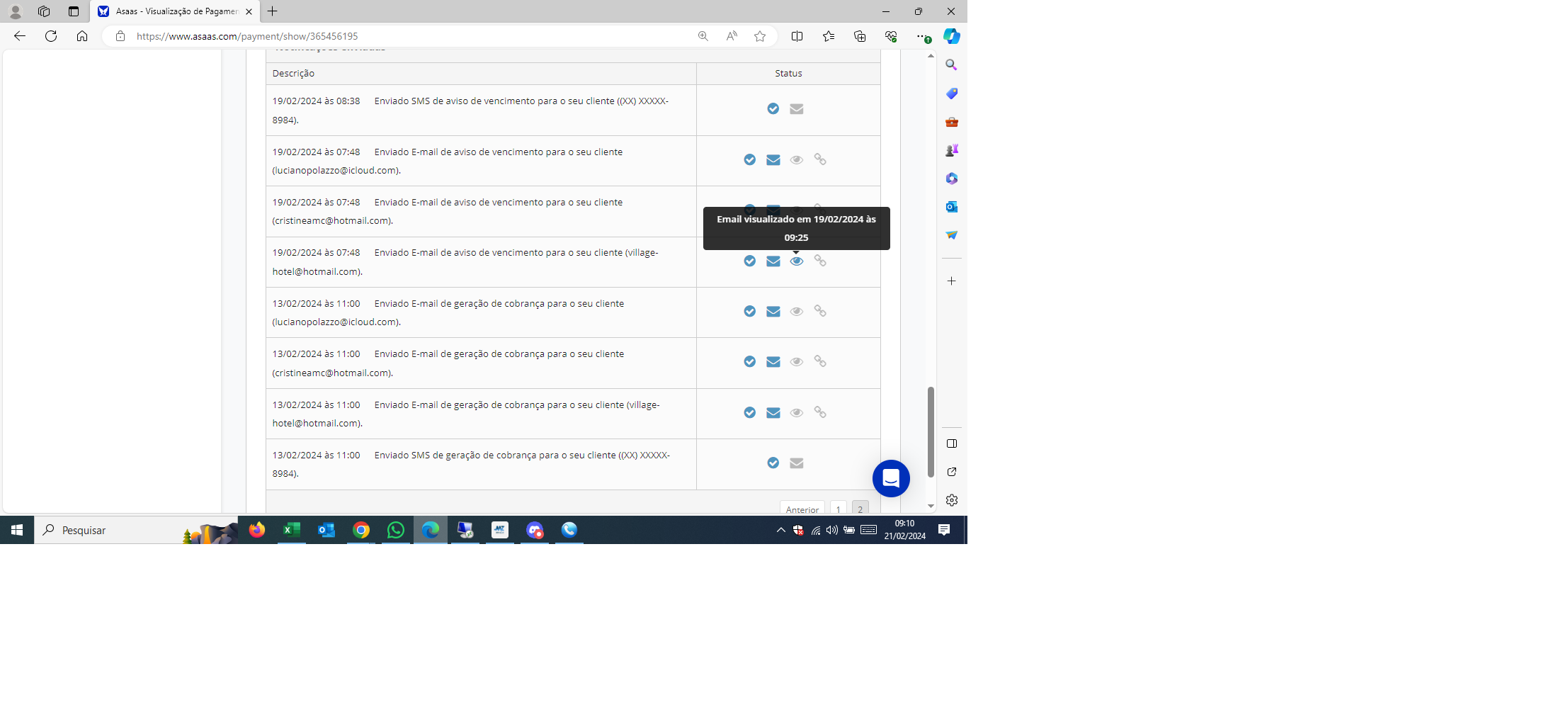The height and width of the screenshot is (724, 1568).
Task: Open Edge Settings and more menu
Action: pos(920,36)
